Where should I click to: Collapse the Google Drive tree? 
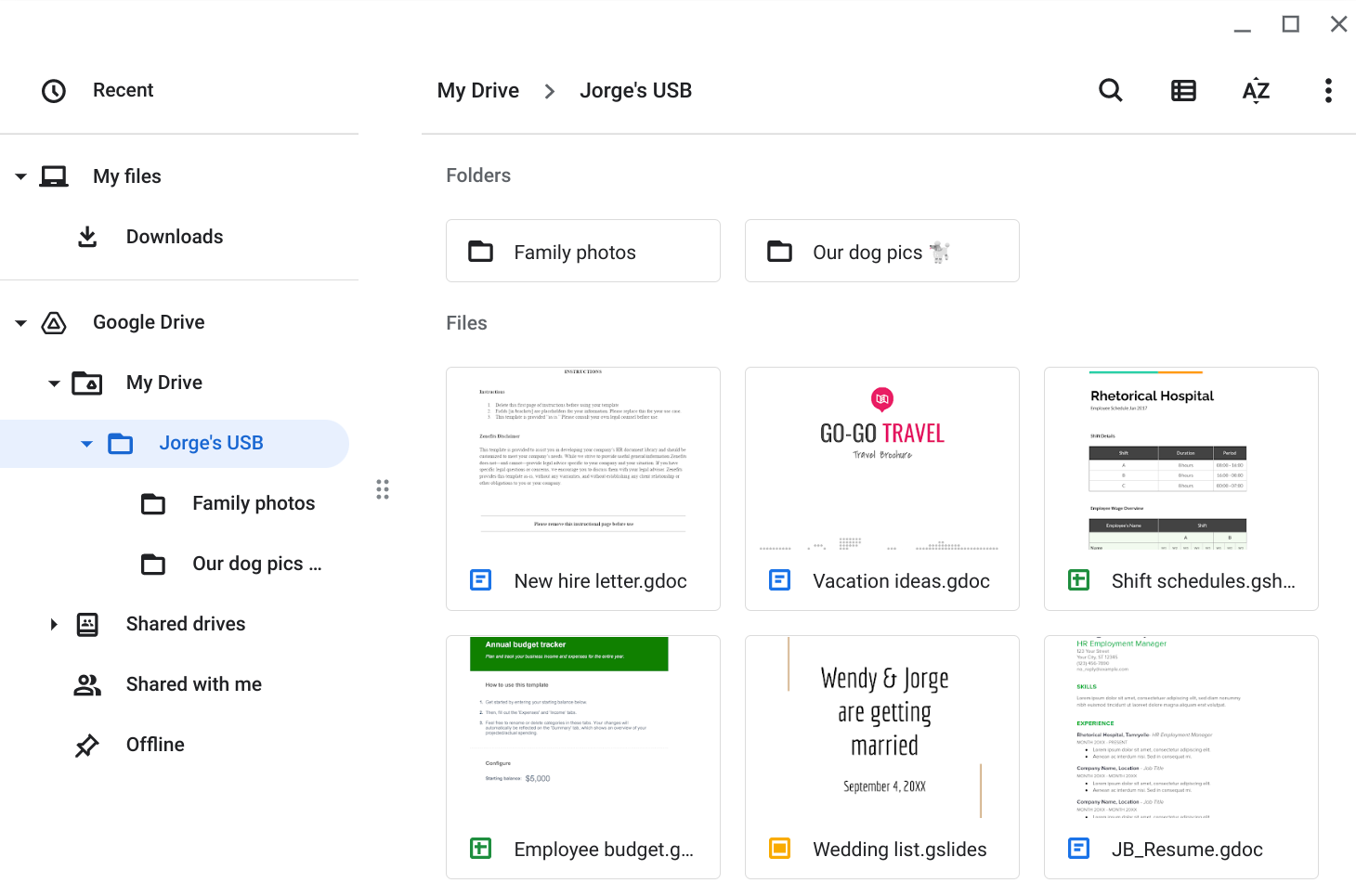coord(20,322)
